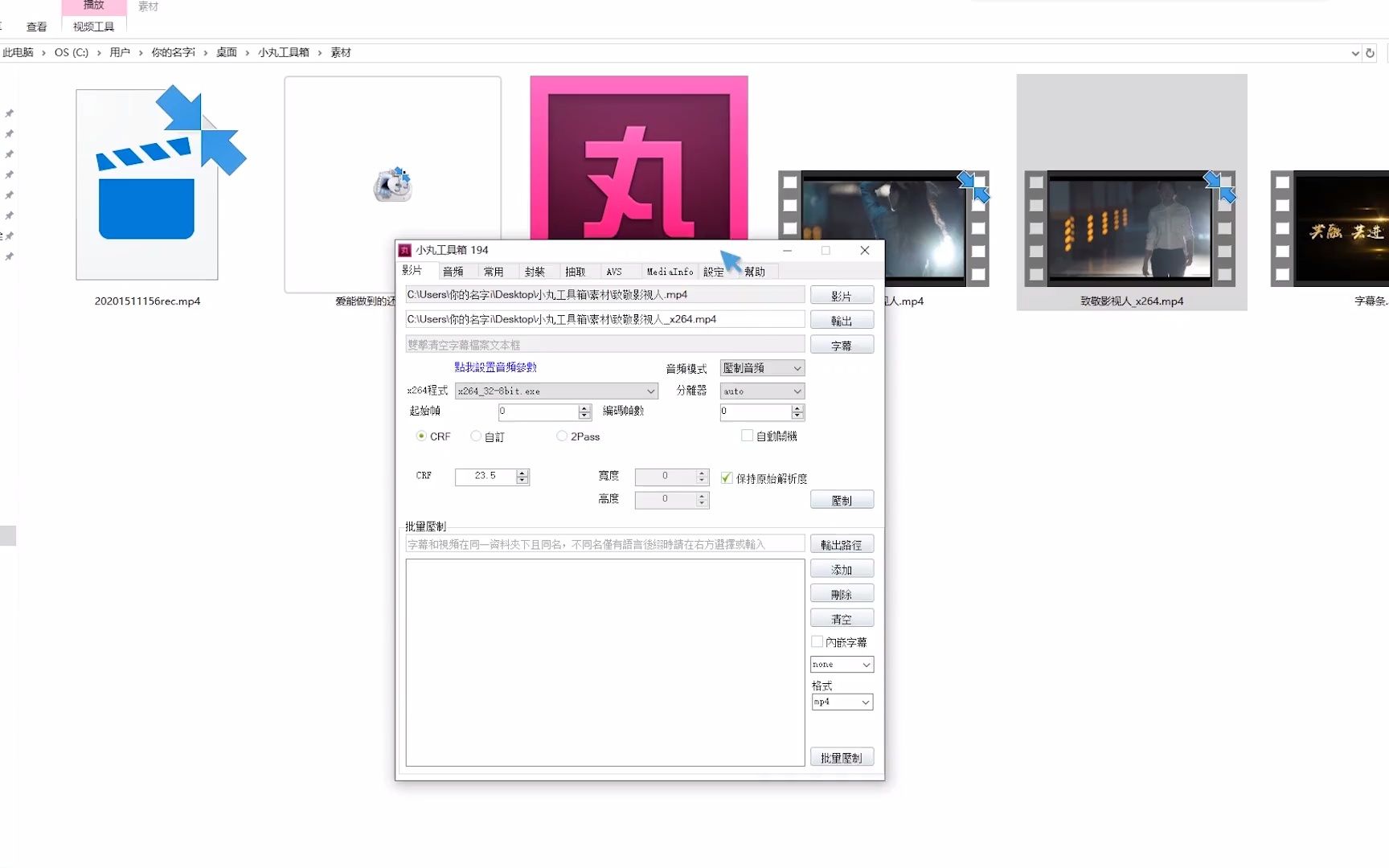Image resolution: width=1389 pixels, height=868 pixels.
Task: Switch to the 常用 tab
Action: click(493, 272)
